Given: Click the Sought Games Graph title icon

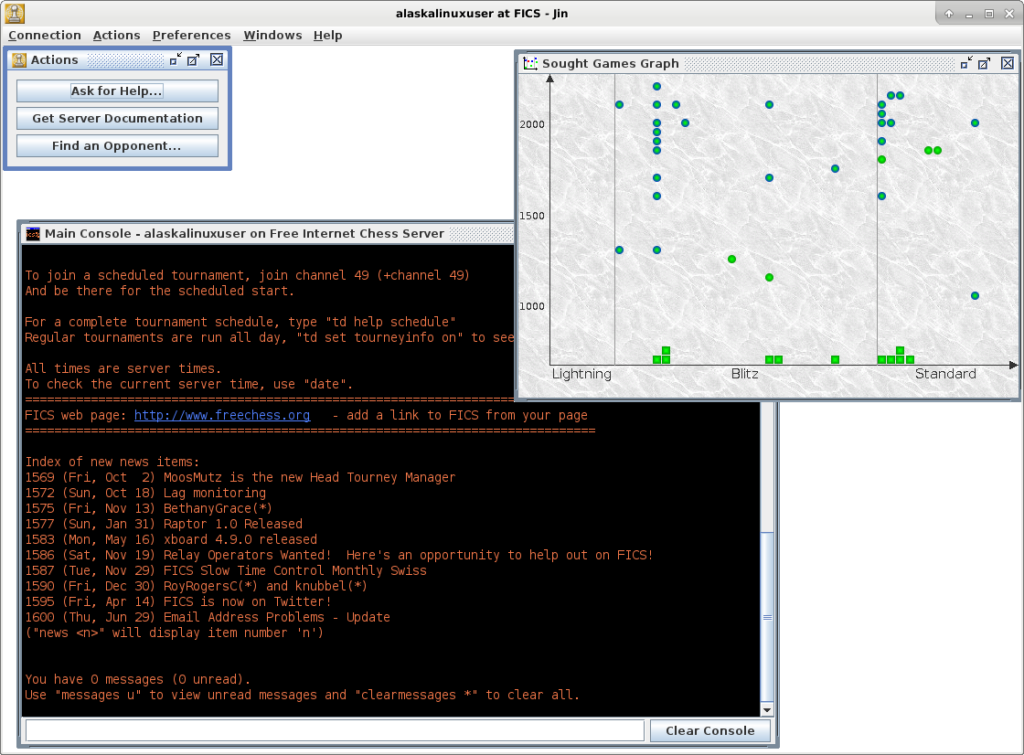Looking at the screenshot, I should tap(530, 63).
